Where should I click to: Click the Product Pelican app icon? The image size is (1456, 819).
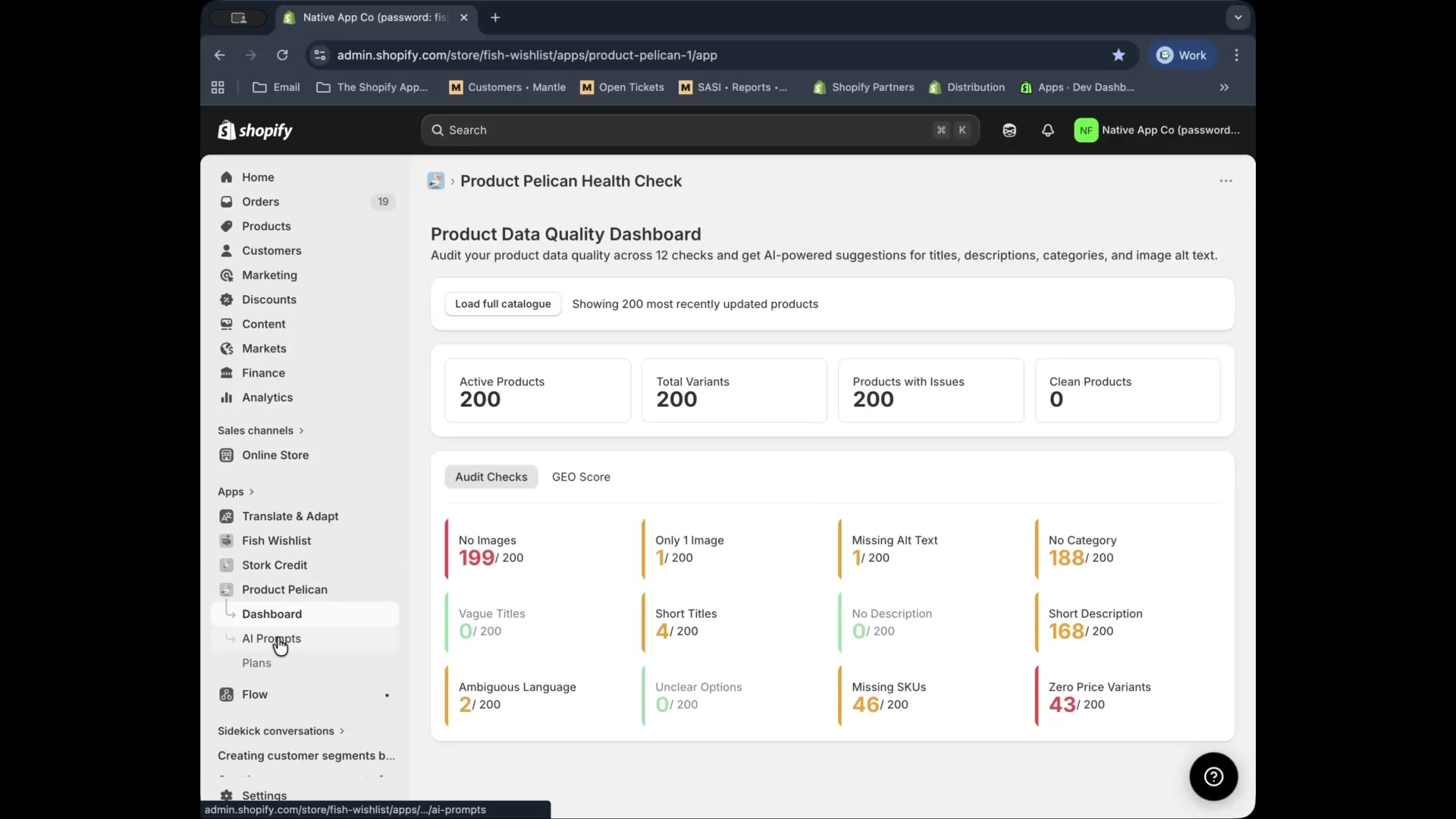click(227, 589)
